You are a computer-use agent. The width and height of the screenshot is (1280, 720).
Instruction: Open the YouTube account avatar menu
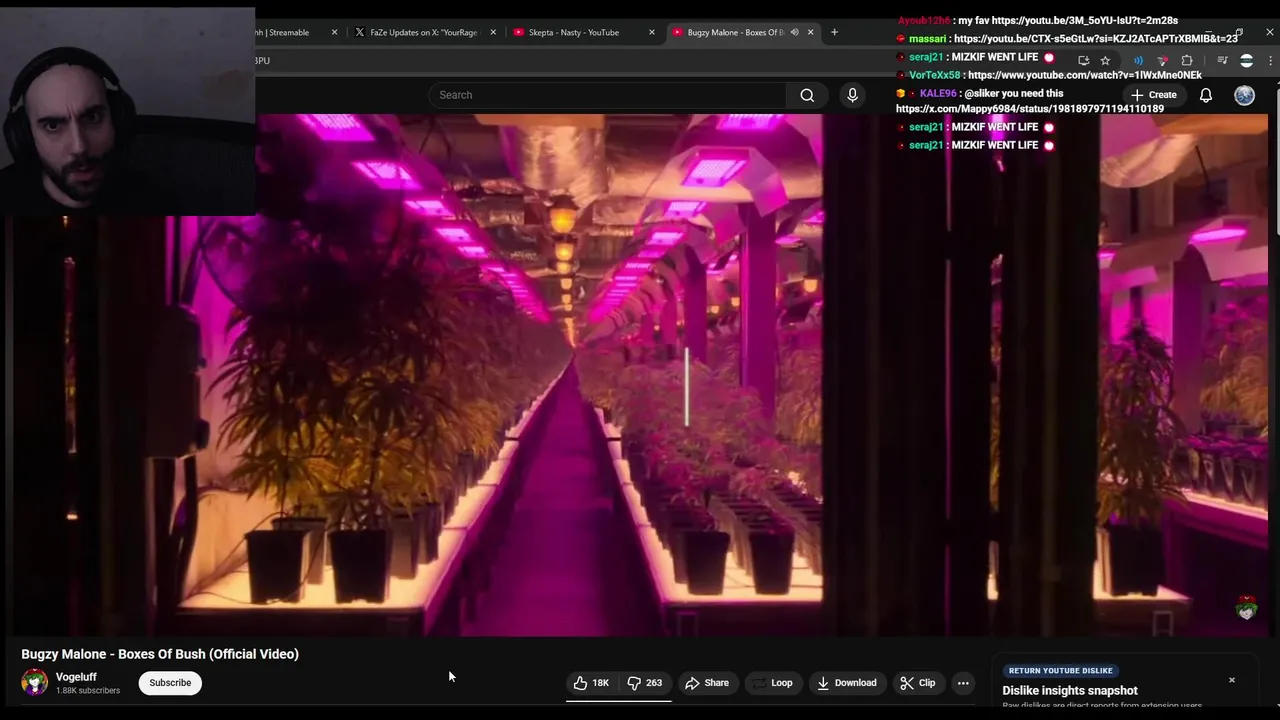coord(1244,95)
